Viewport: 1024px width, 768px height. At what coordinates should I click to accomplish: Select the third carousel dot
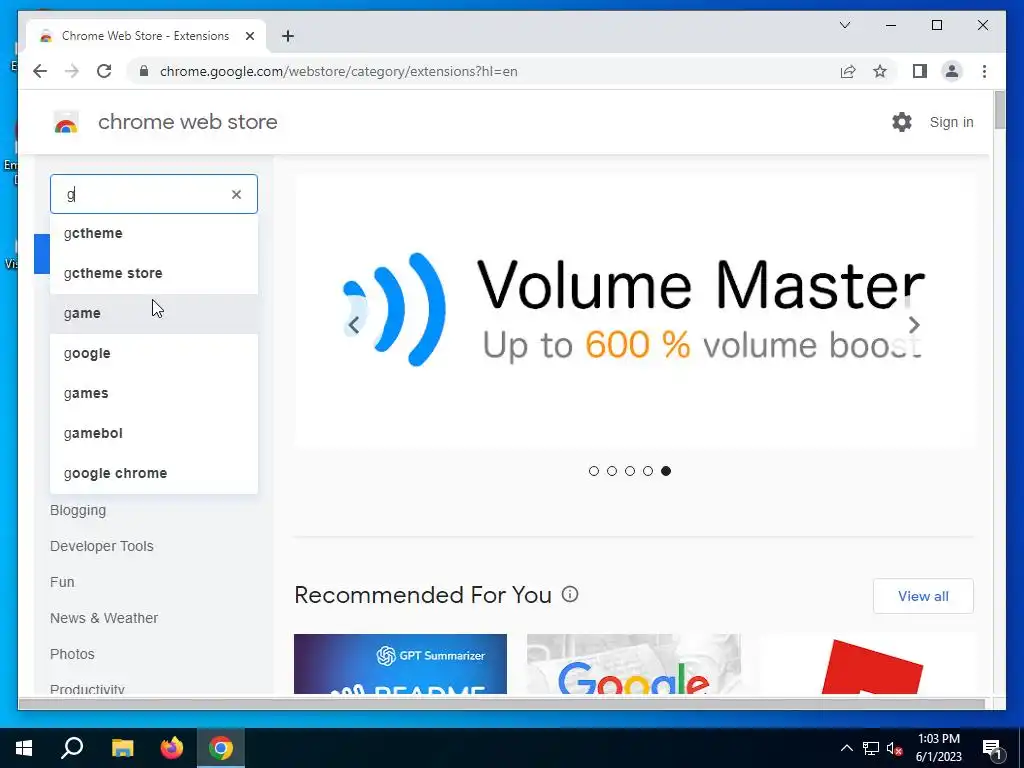coord(630,471)
